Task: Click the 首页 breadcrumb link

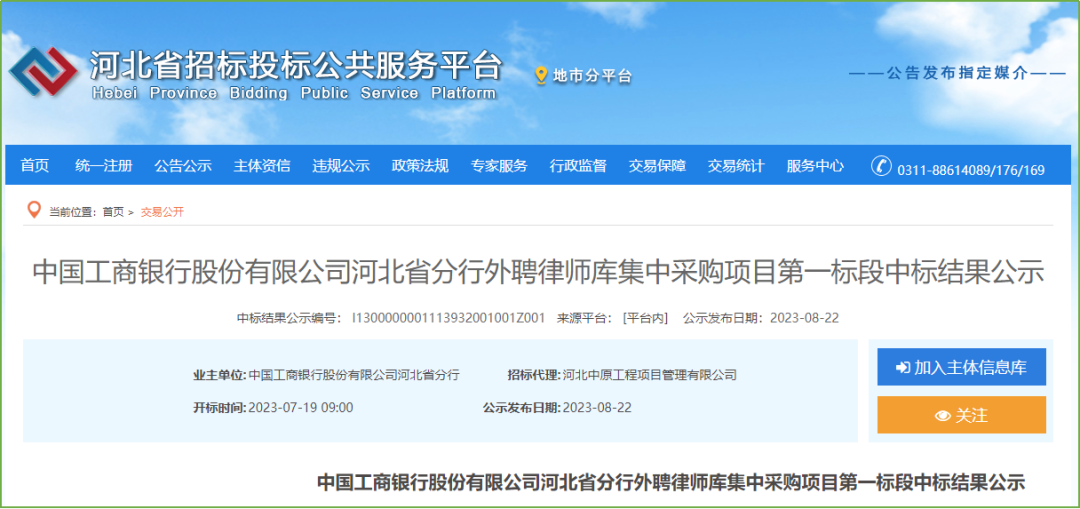Action: tap(113, 212)
